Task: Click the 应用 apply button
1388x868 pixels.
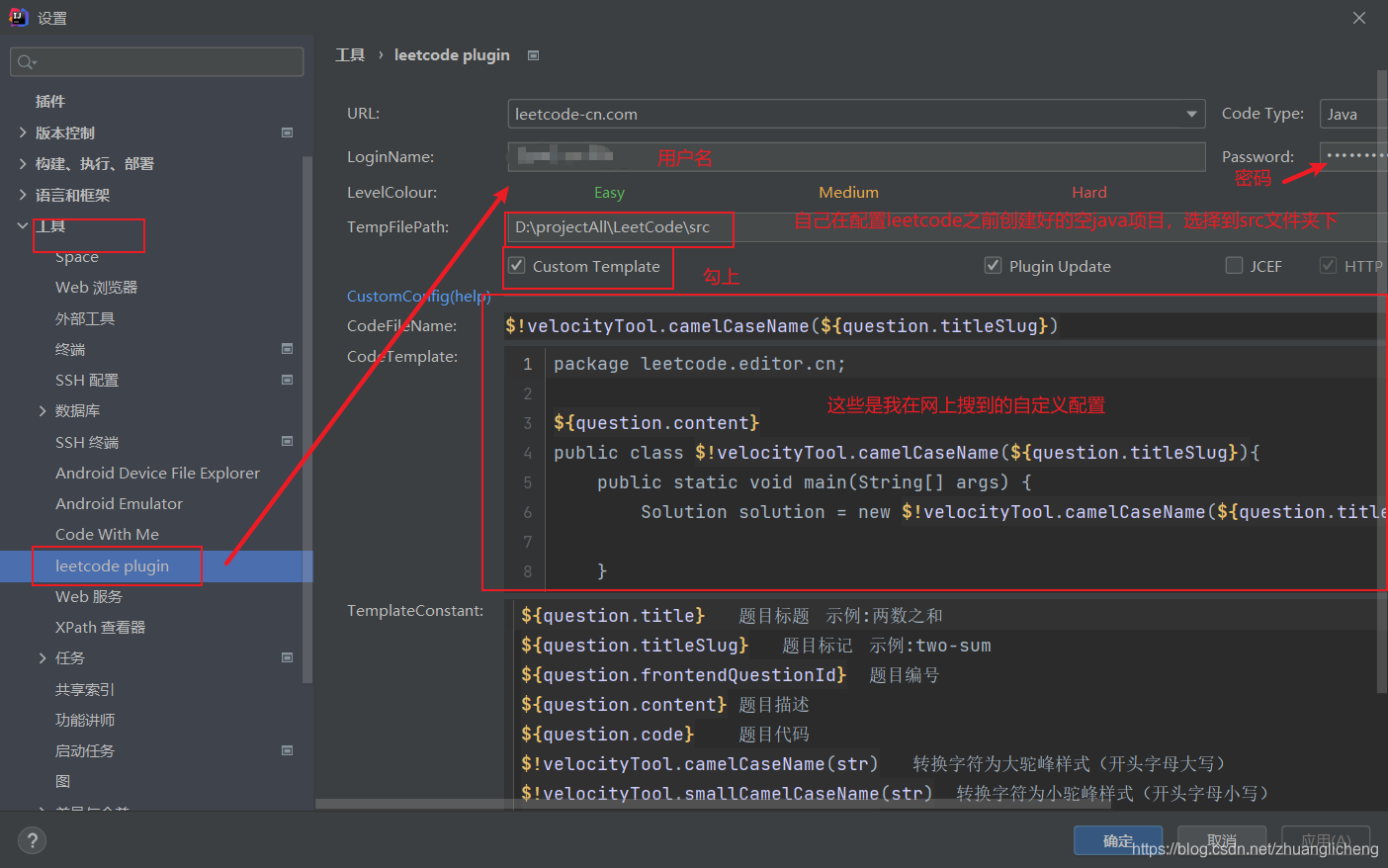Action: tap(1326, 840)
